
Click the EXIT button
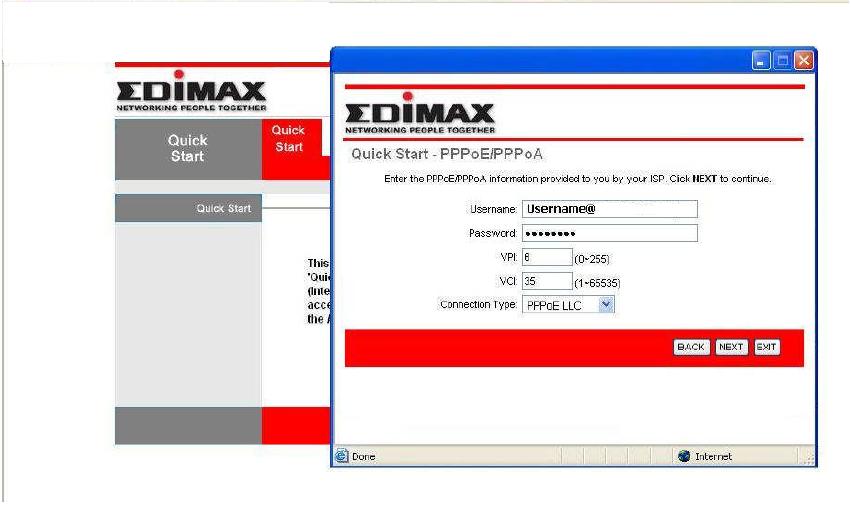click(766, 347)
